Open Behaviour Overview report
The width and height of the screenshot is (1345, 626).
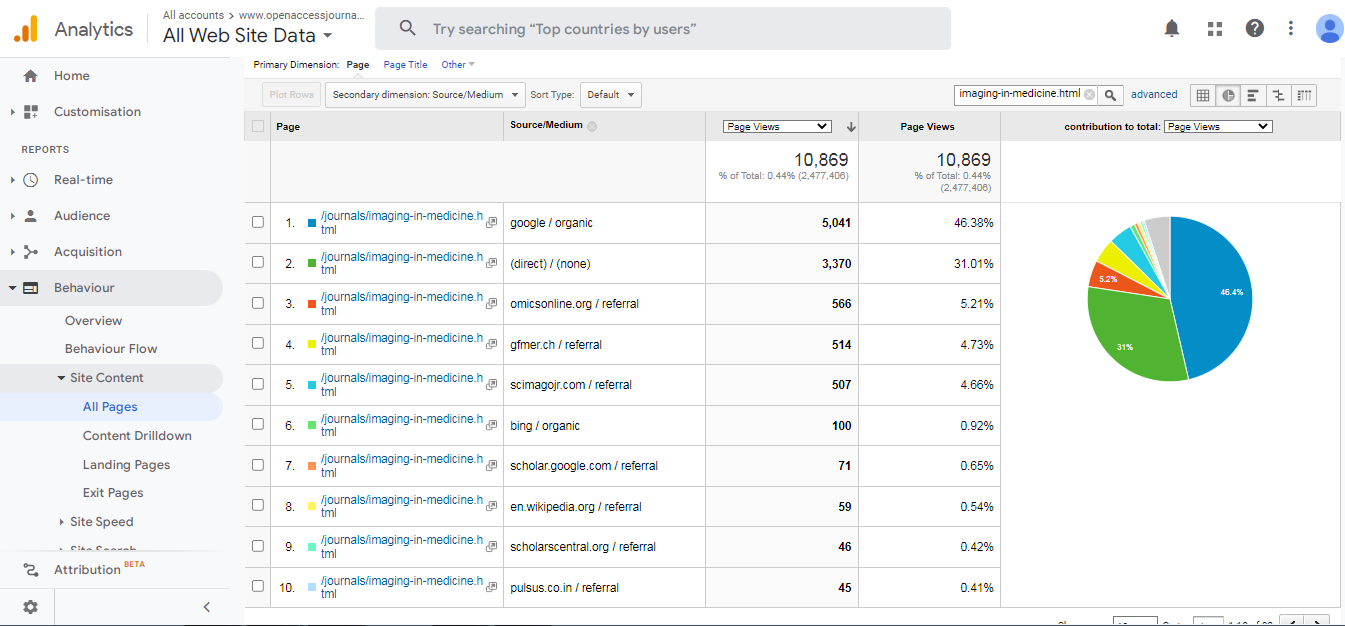pos(93,321)
